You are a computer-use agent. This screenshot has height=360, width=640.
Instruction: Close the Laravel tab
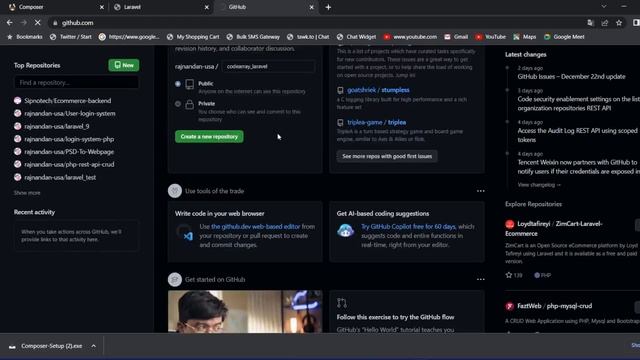(x=207, y=7)
